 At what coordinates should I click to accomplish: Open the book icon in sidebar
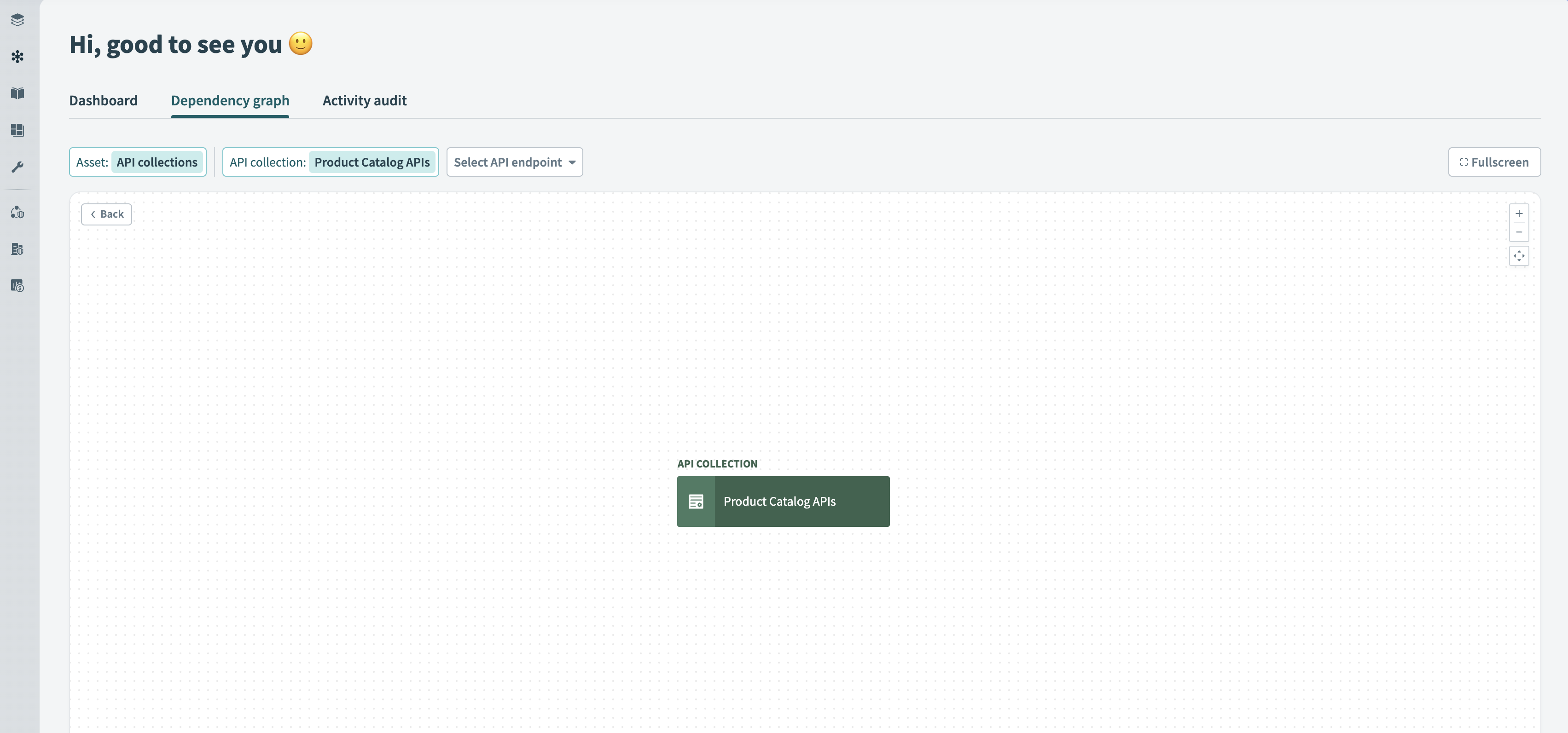(17, 93)
